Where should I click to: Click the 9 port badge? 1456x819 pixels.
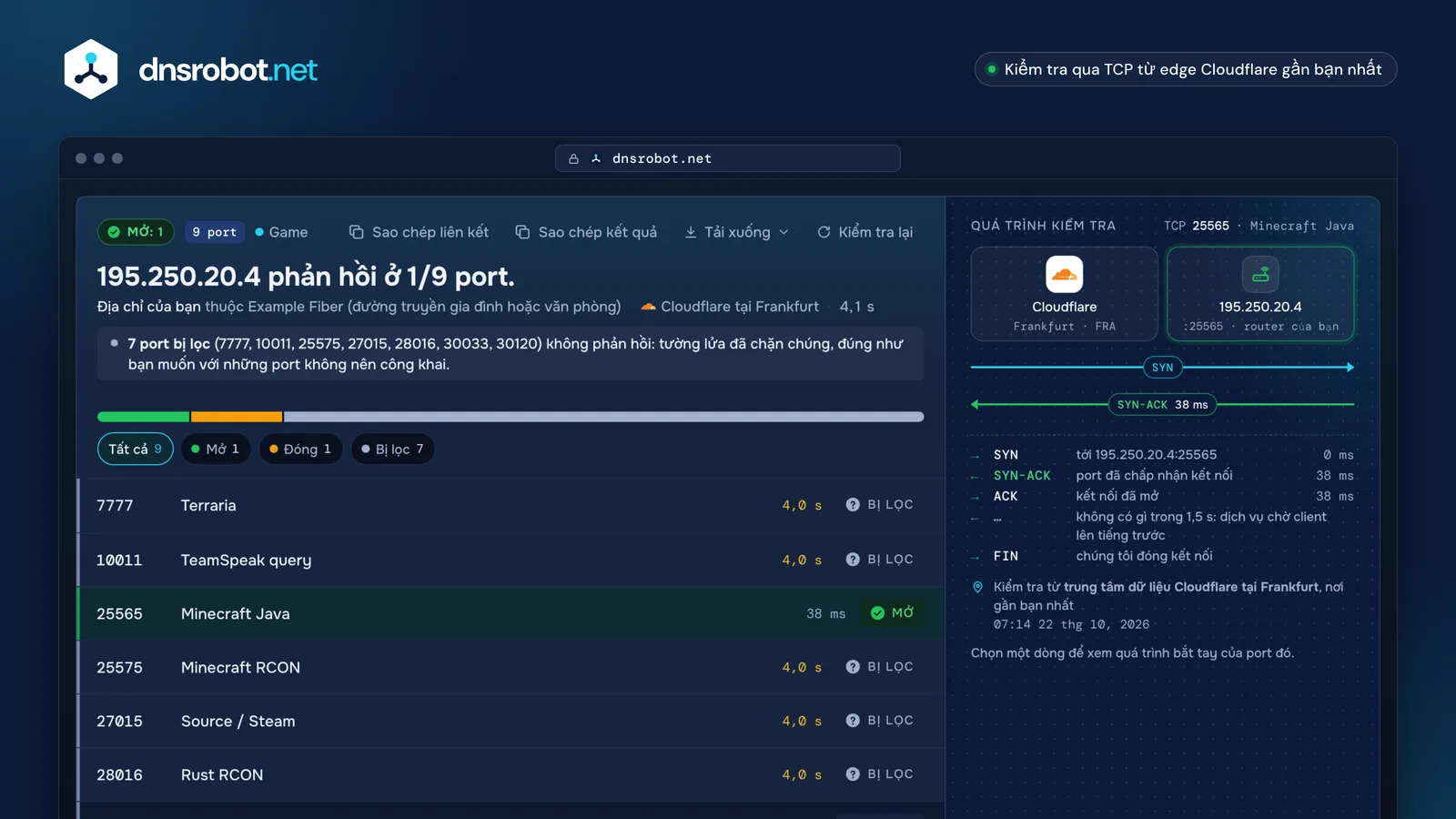(215, 232)
